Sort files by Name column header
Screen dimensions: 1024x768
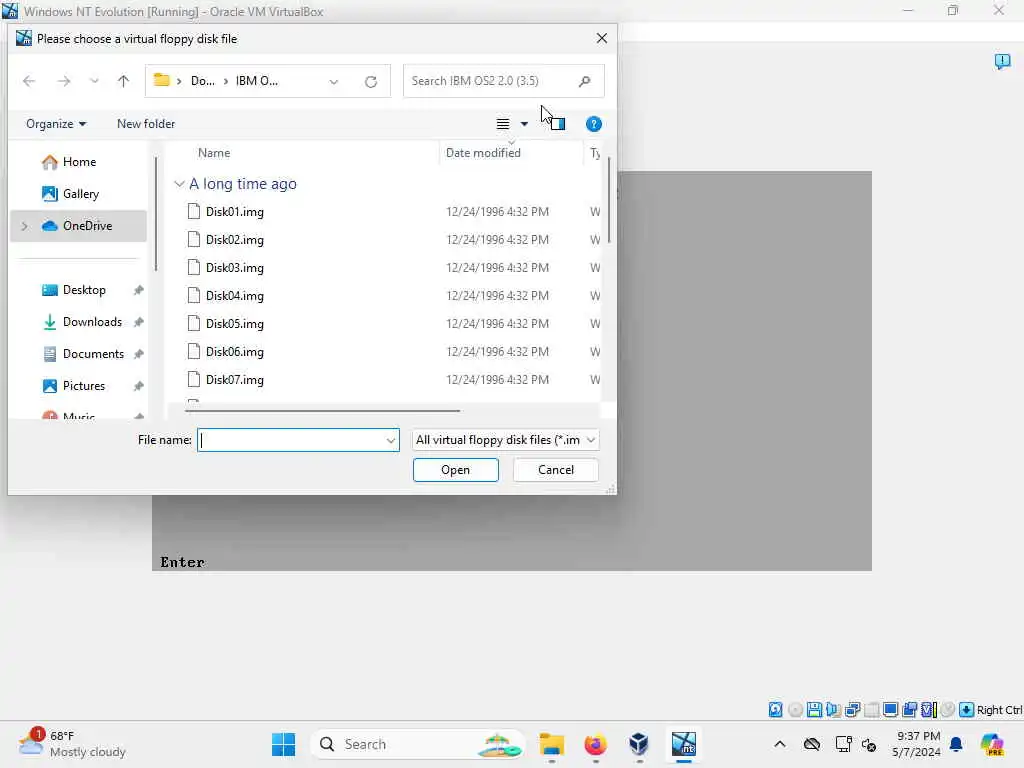214,153
